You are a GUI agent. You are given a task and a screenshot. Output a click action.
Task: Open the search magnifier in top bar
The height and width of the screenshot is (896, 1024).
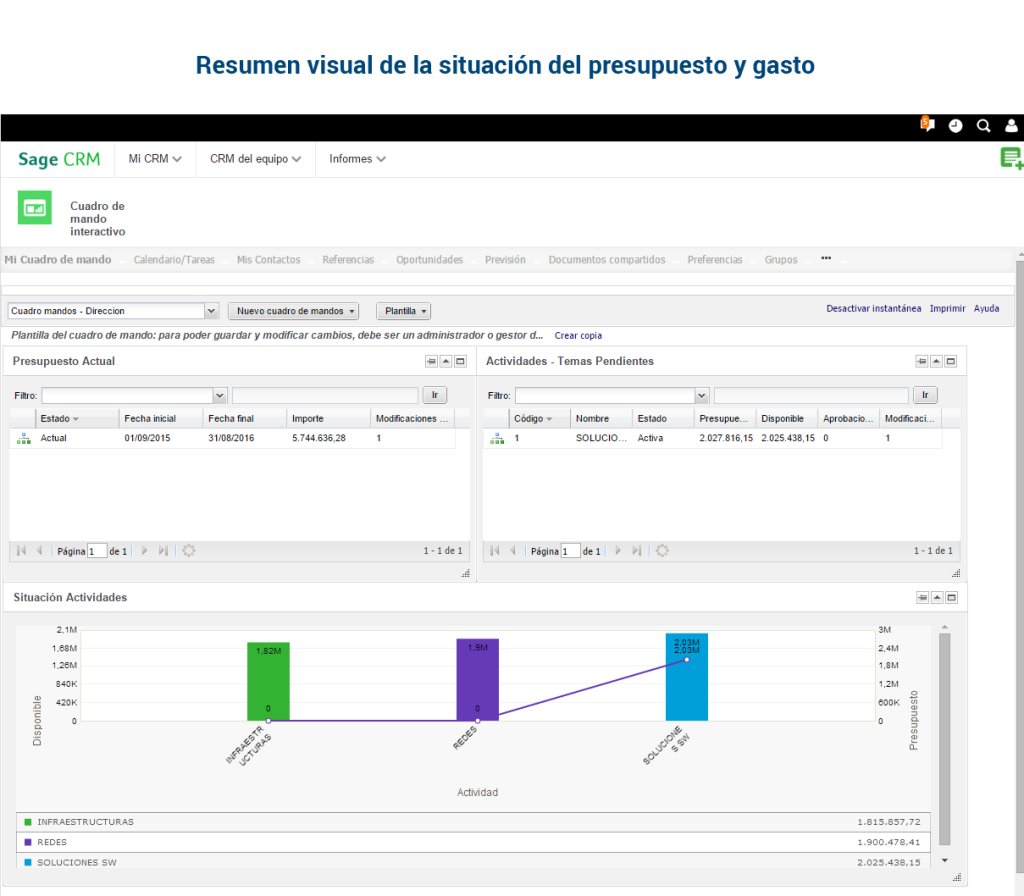[x=984, y=126]
